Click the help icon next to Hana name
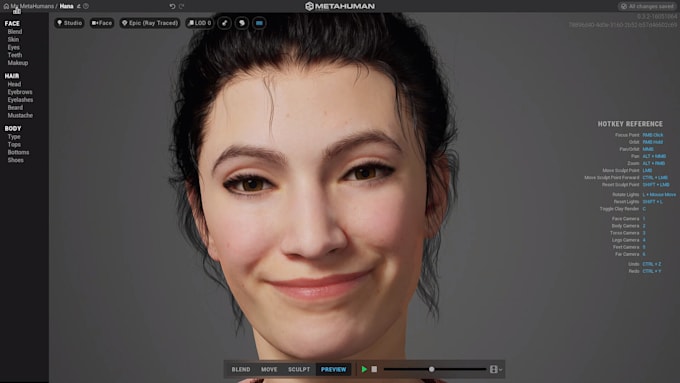680x383 pixels. coord(86,7)
